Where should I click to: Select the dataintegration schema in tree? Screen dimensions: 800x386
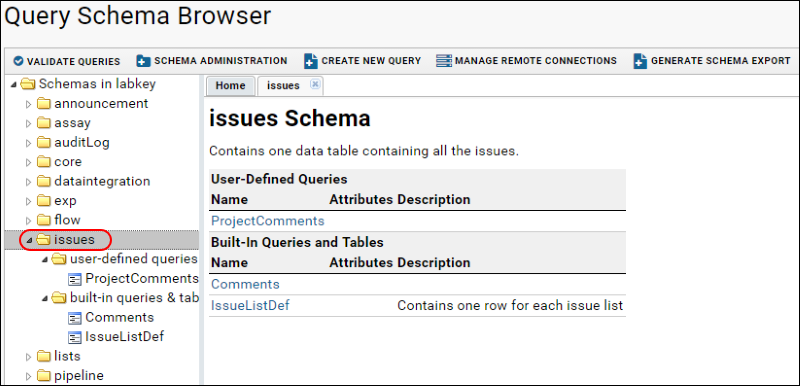pos(102,181)
